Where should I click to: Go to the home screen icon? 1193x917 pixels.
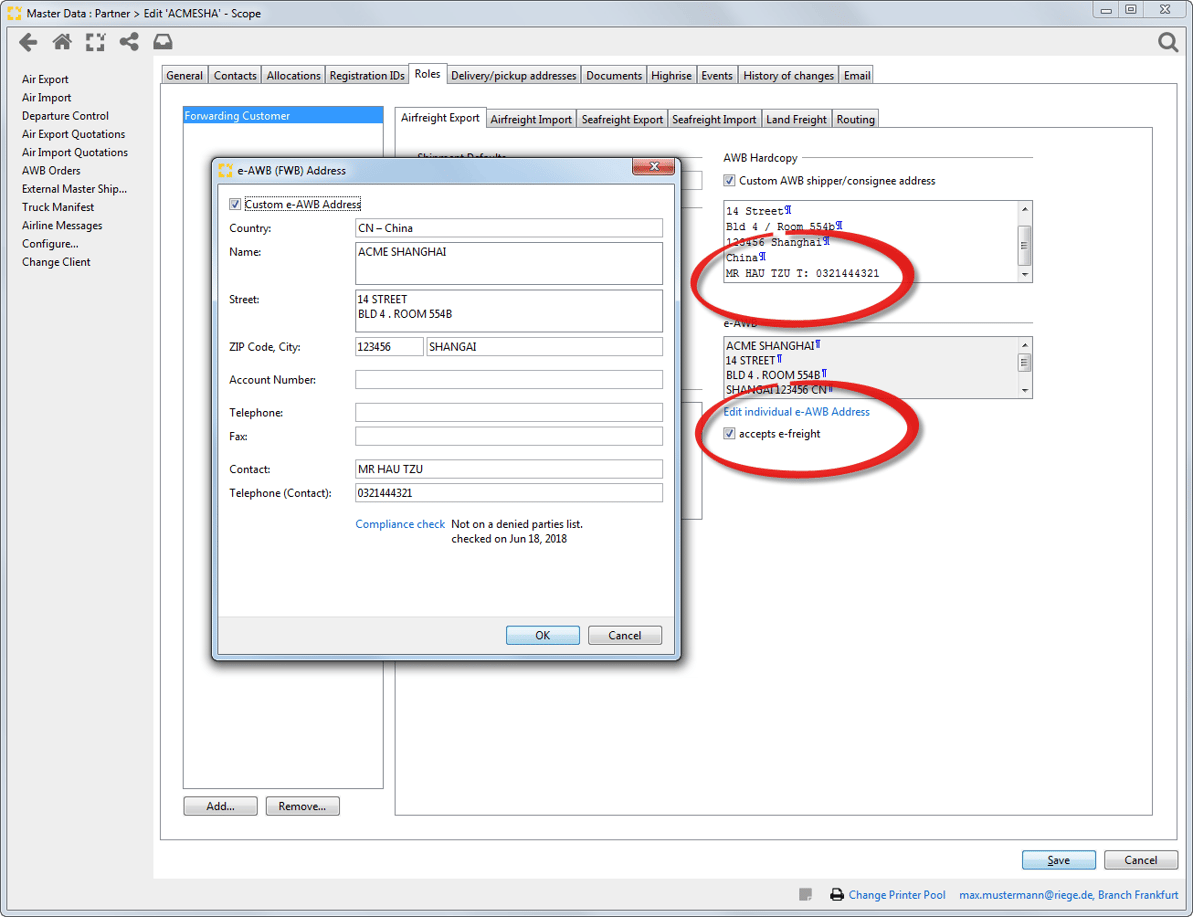pyautogui.click(x=62, y=42)
